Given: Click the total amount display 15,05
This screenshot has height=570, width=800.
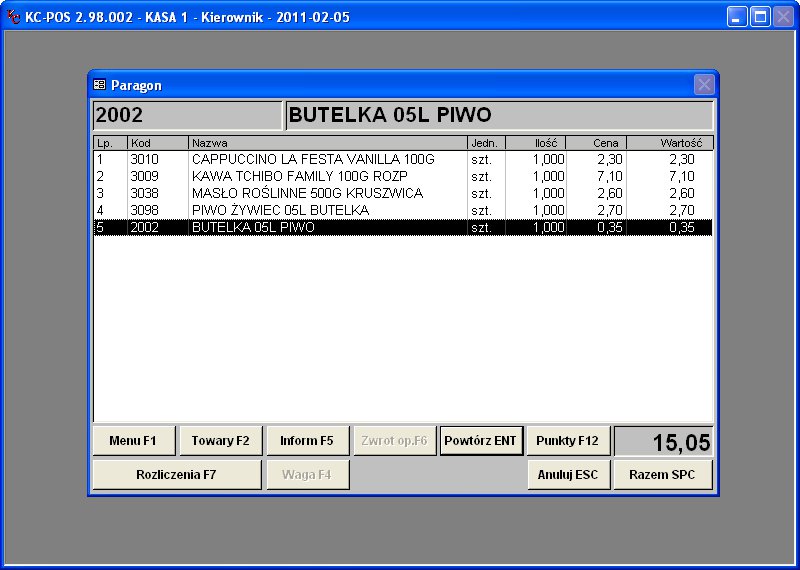Looking at the screenshot, I should 663,441.
